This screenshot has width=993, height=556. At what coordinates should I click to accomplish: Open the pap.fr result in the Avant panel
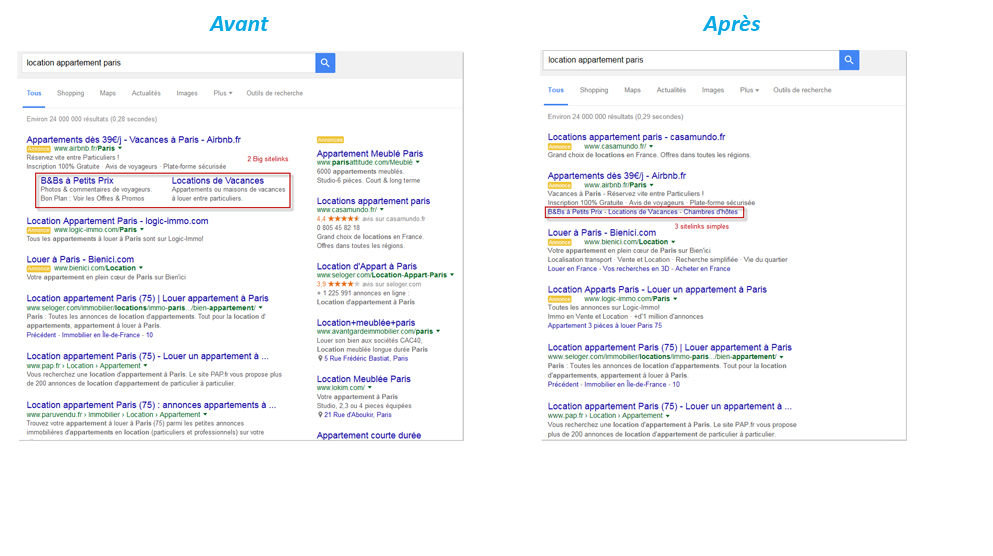(148, 356)
